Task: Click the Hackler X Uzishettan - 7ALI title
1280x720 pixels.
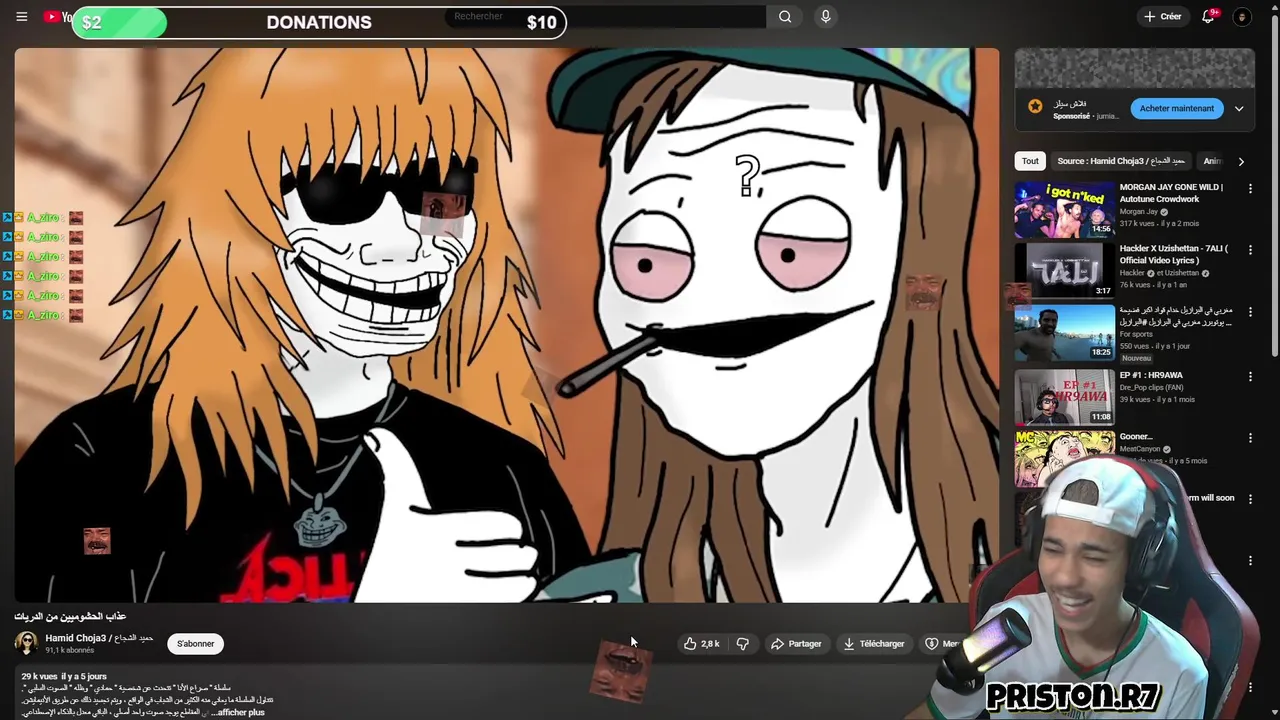Action: [1173, 254]
